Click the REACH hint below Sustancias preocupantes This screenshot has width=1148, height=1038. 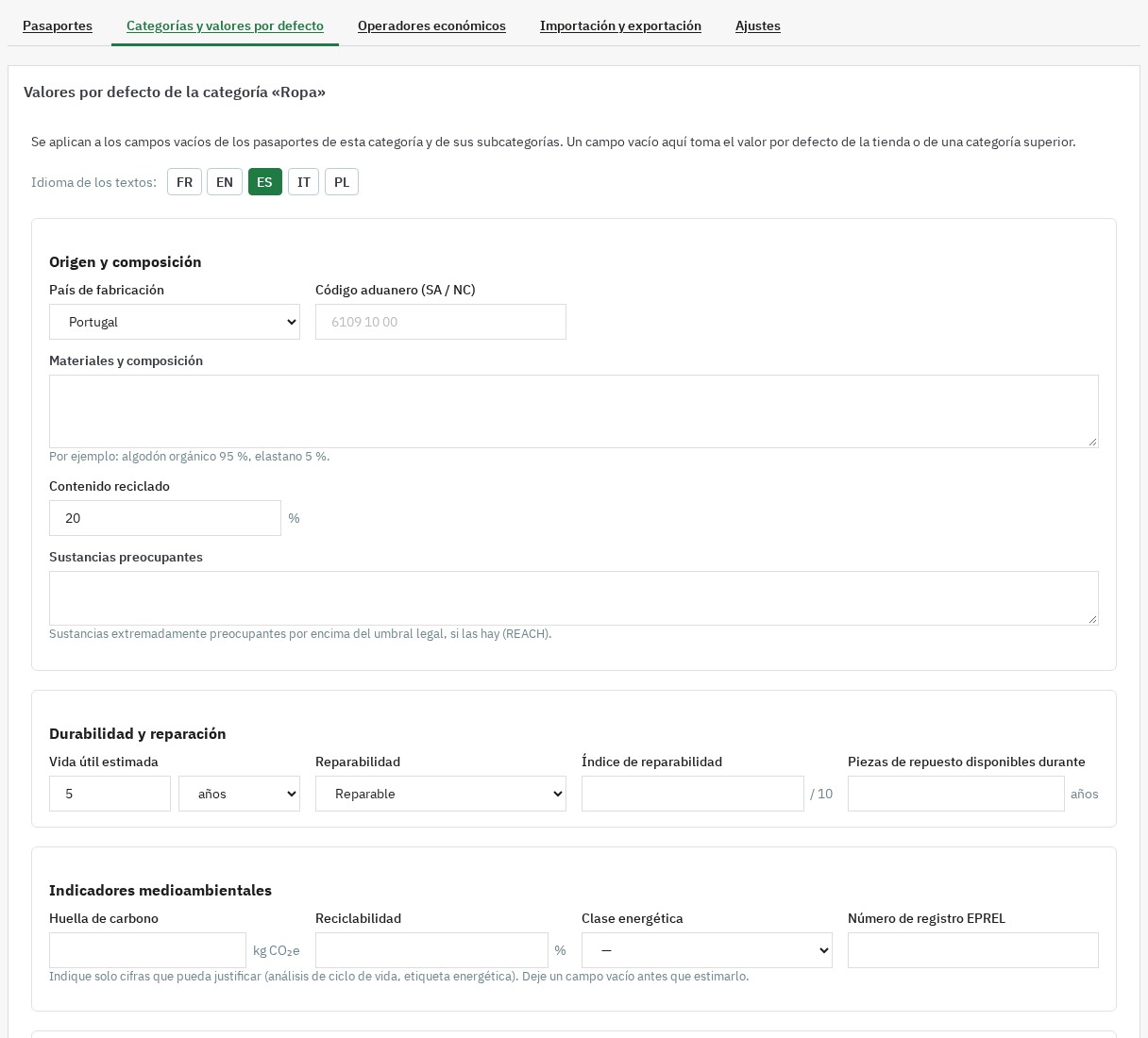pos(300,633)
